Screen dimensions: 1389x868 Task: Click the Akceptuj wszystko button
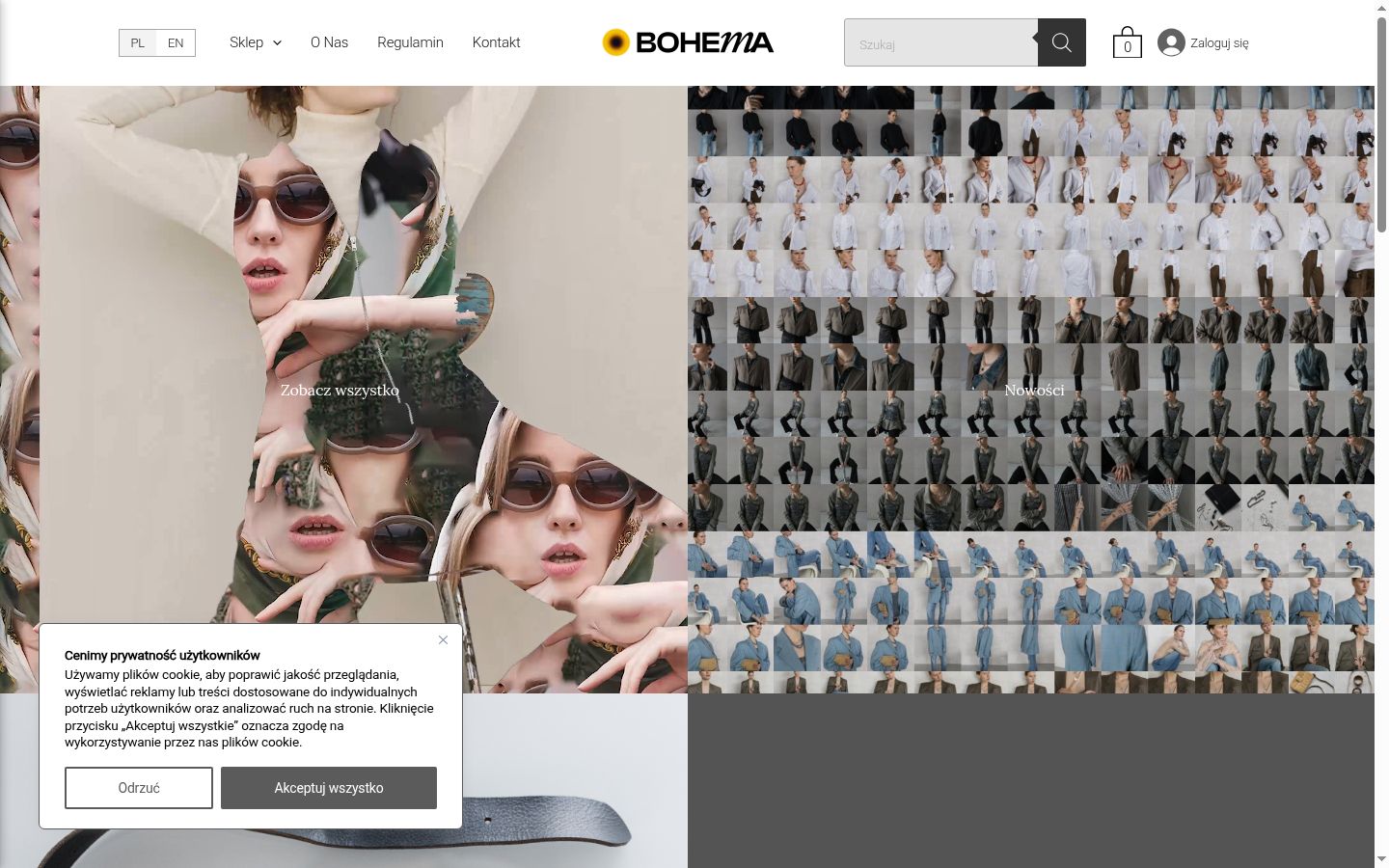329,788
